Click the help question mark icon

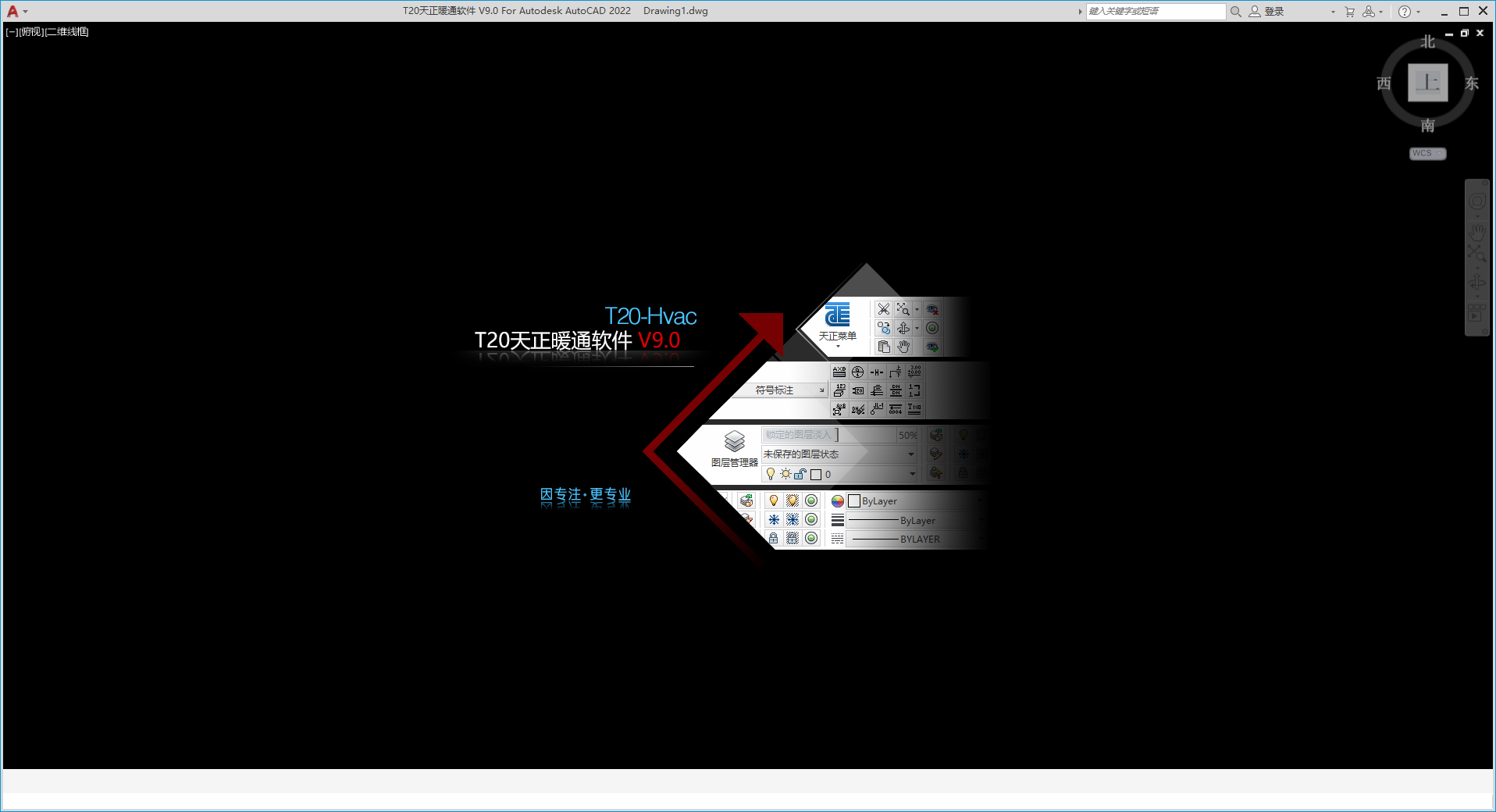tap(1404, 12)
